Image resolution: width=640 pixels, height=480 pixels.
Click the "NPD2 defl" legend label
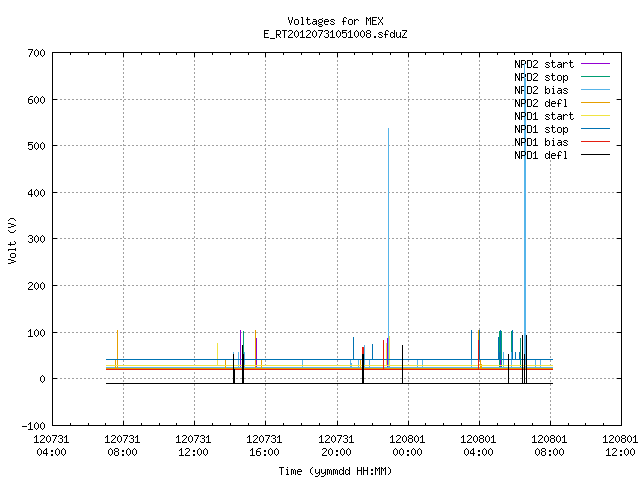click(x=541, y=103)
